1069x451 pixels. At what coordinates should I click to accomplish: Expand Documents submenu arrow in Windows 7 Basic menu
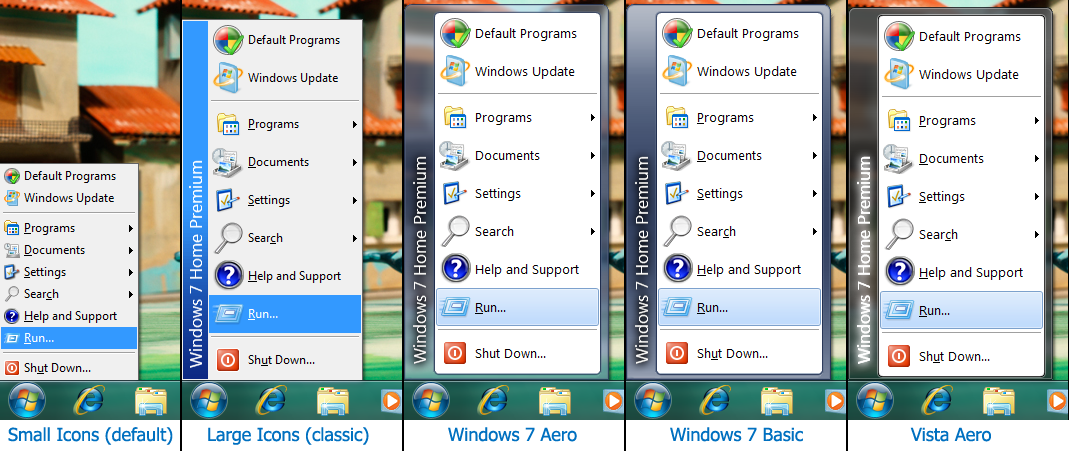(815, 156)
